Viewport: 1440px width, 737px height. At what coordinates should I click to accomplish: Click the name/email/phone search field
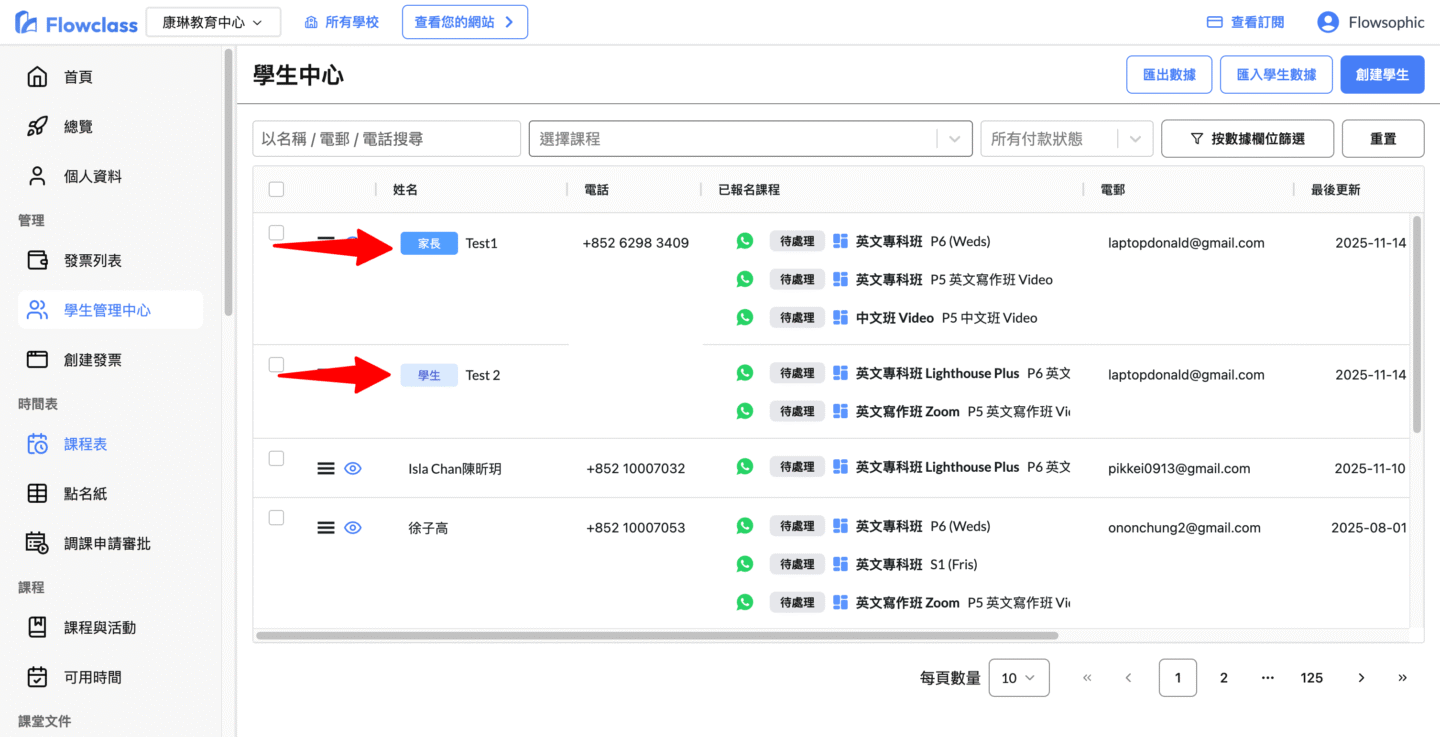click(386, 139)
